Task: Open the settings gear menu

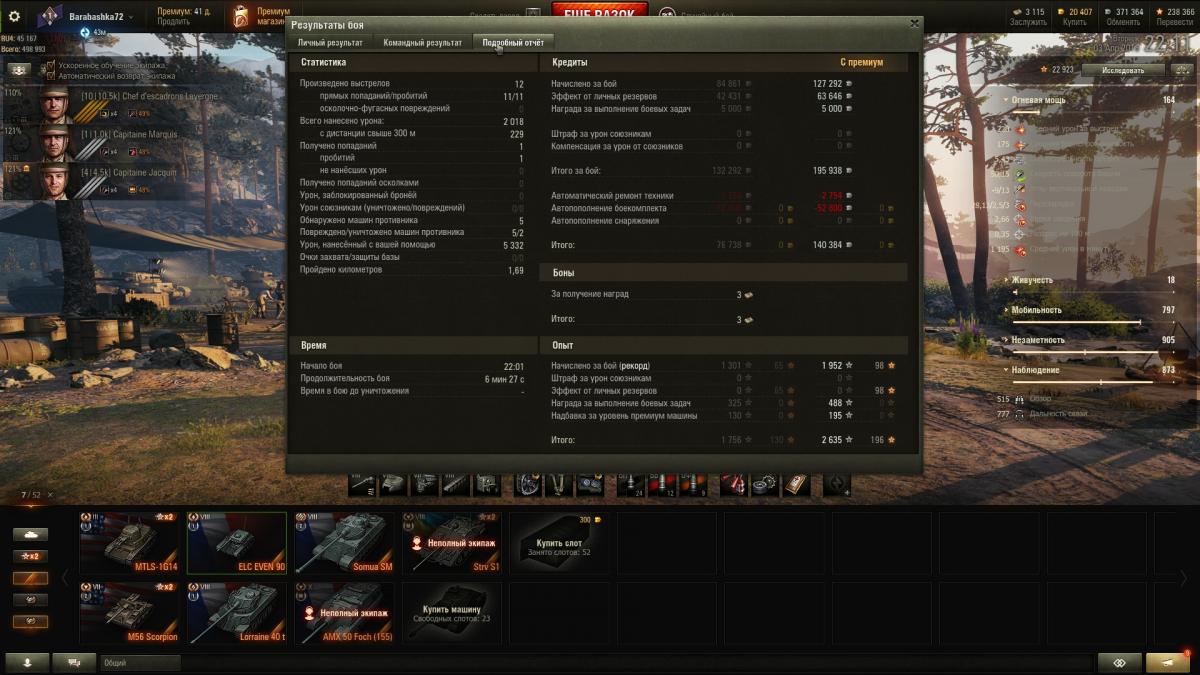Action: coord(14,16)
